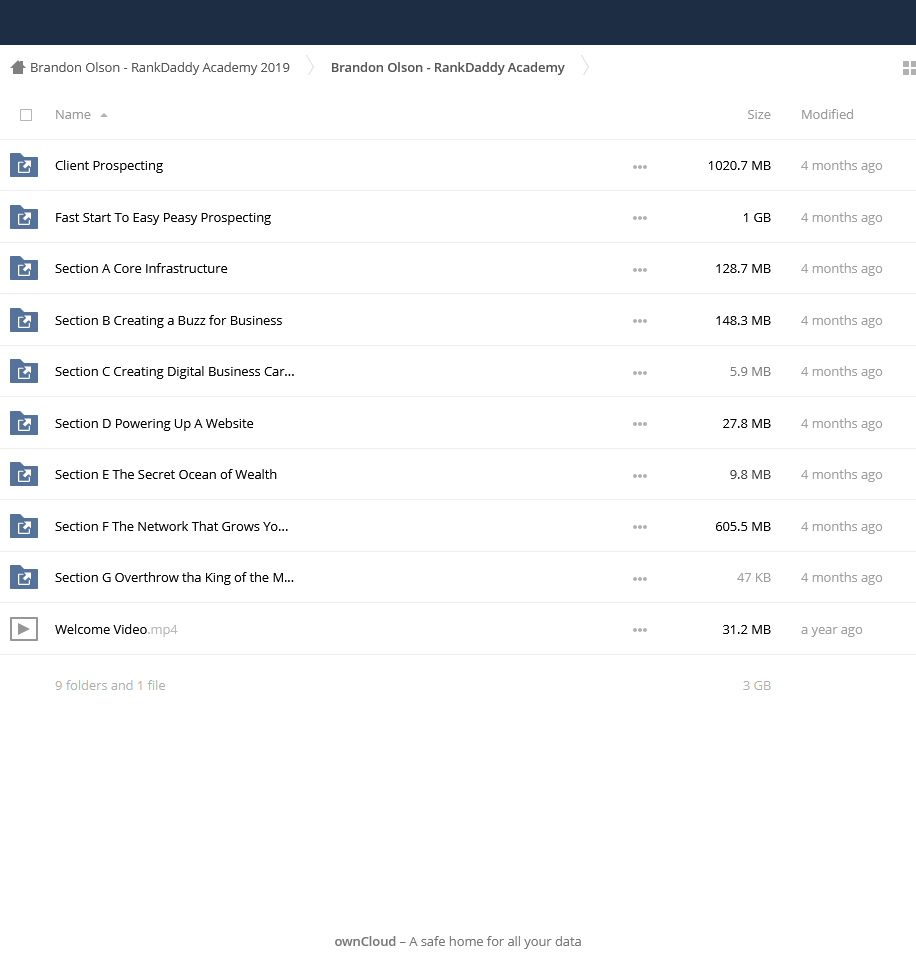Viewport: 916px width, 971px height.
Task: Click the folder icon for Section G Overthrow tha King
Action: click(x=24, y=577)
